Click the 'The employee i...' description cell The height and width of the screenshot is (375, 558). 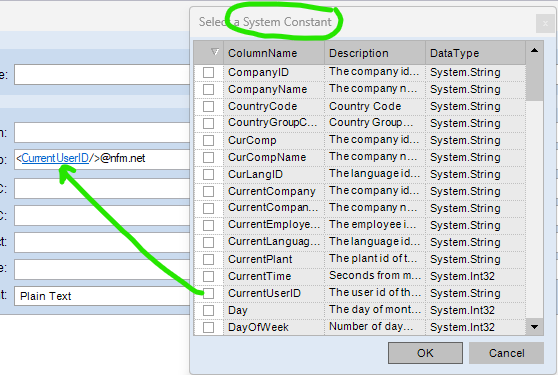point(375,225)
